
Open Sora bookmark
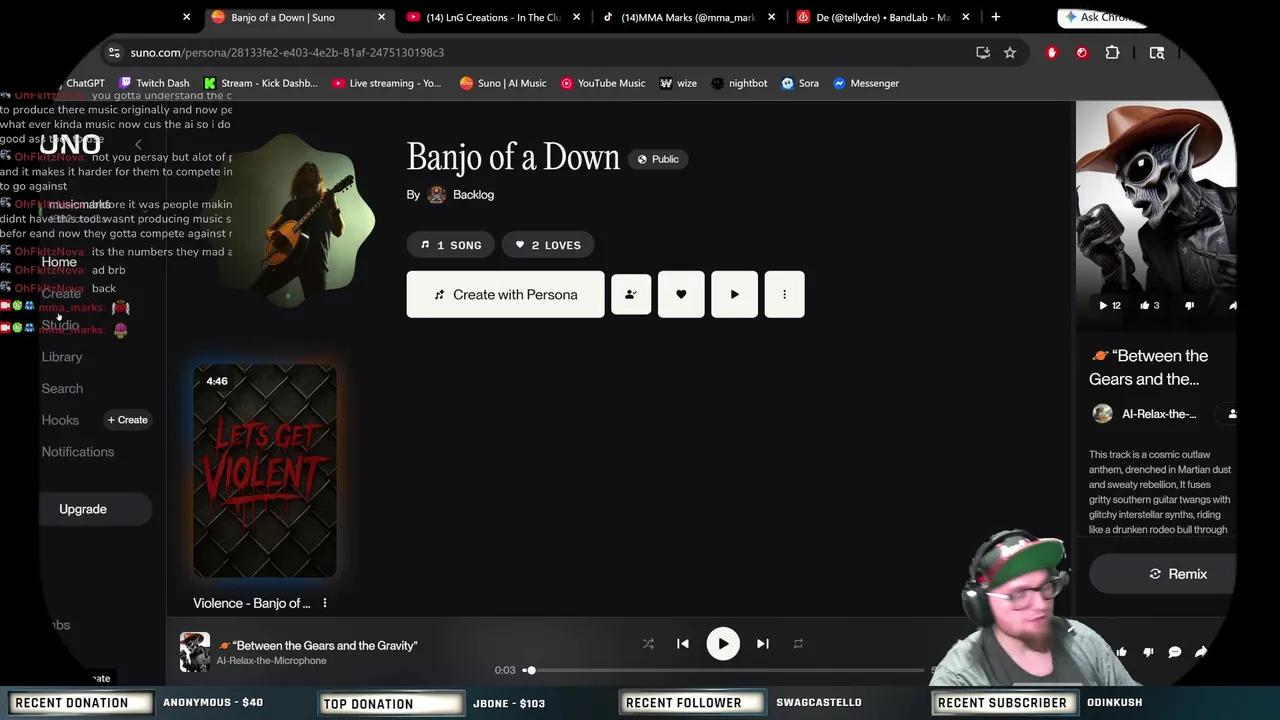pos(800,84)
